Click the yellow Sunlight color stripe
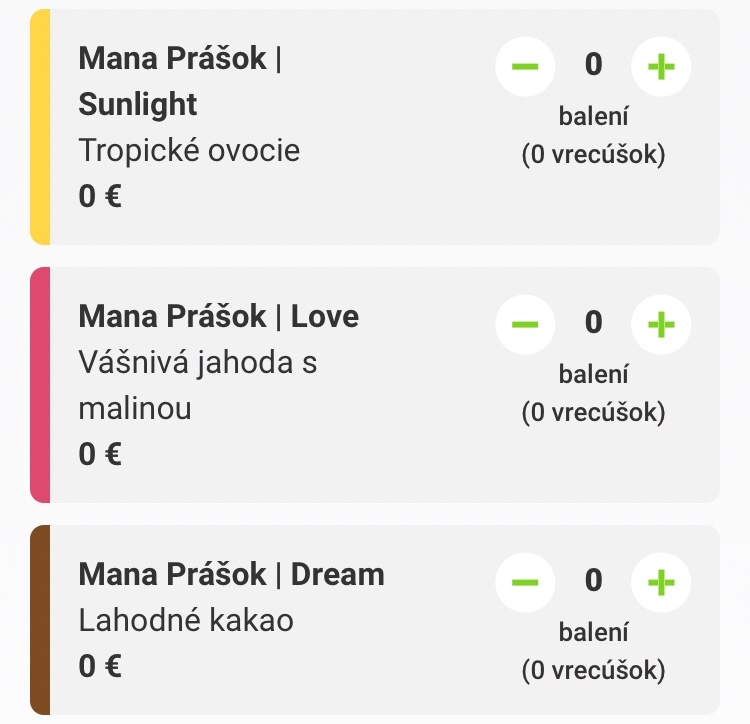 click(x=40, y=127)
